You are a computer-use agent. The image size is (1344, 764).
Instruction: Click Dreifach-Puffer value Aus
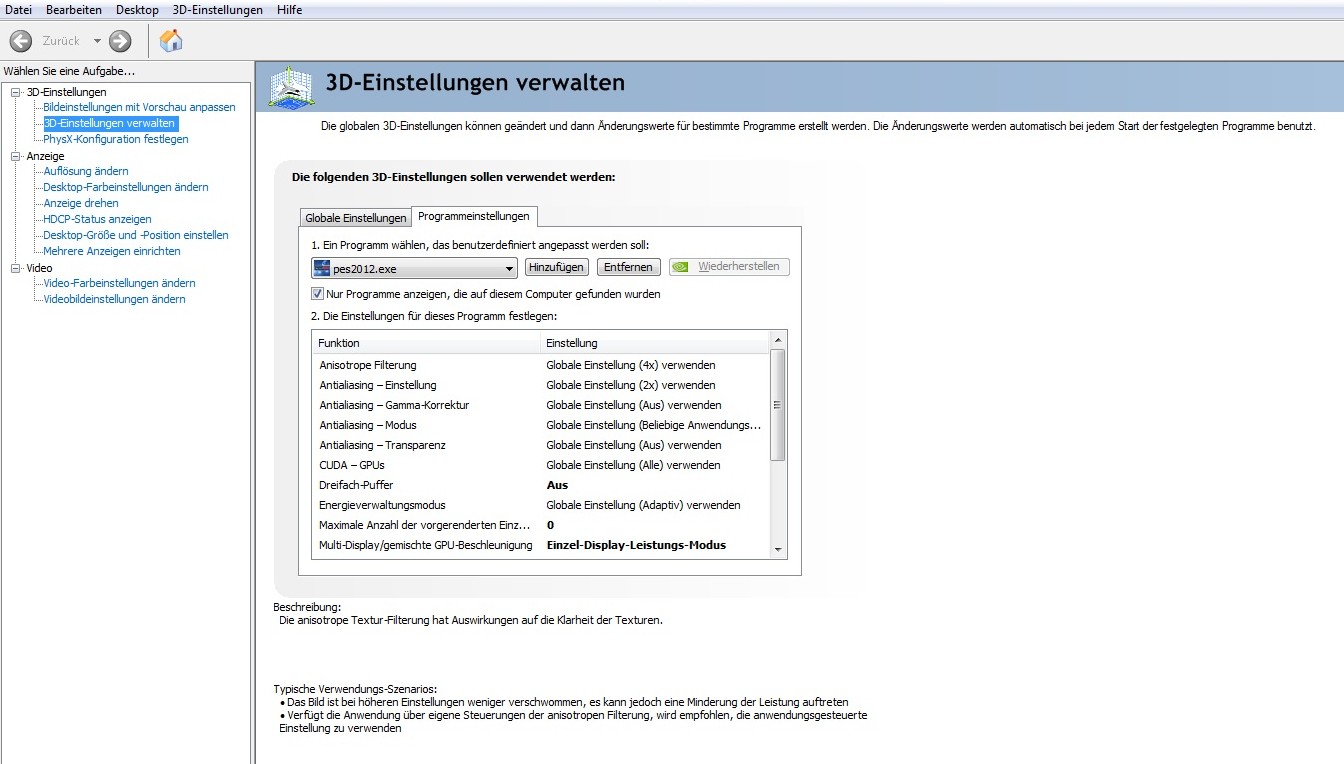click(557, 485)
